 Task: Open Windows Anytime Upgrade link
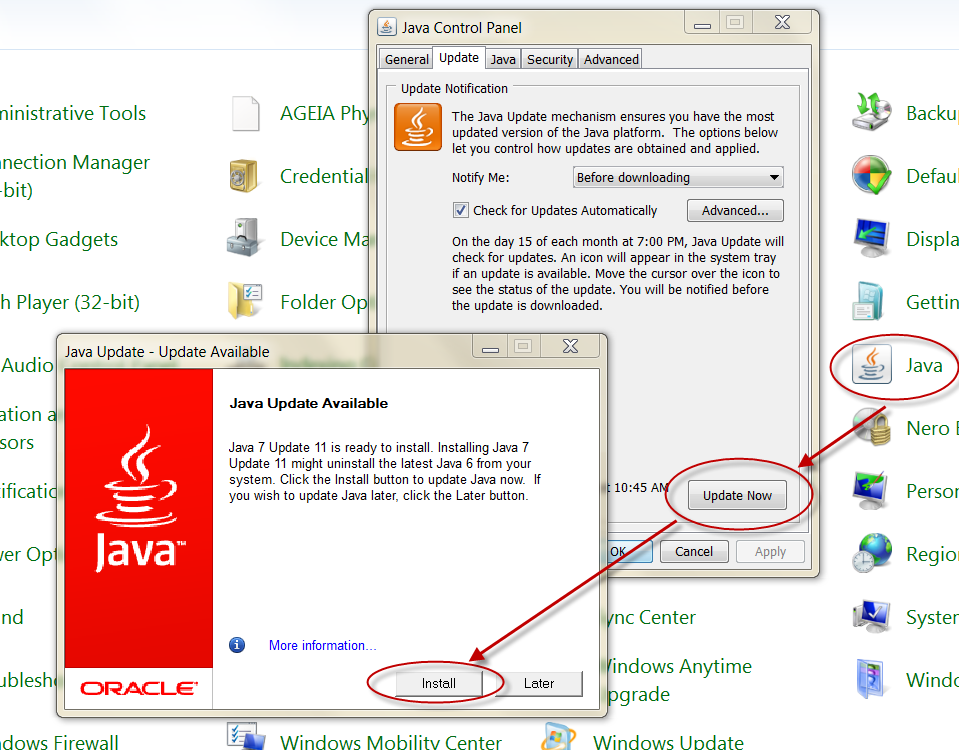tap(679, 680)
